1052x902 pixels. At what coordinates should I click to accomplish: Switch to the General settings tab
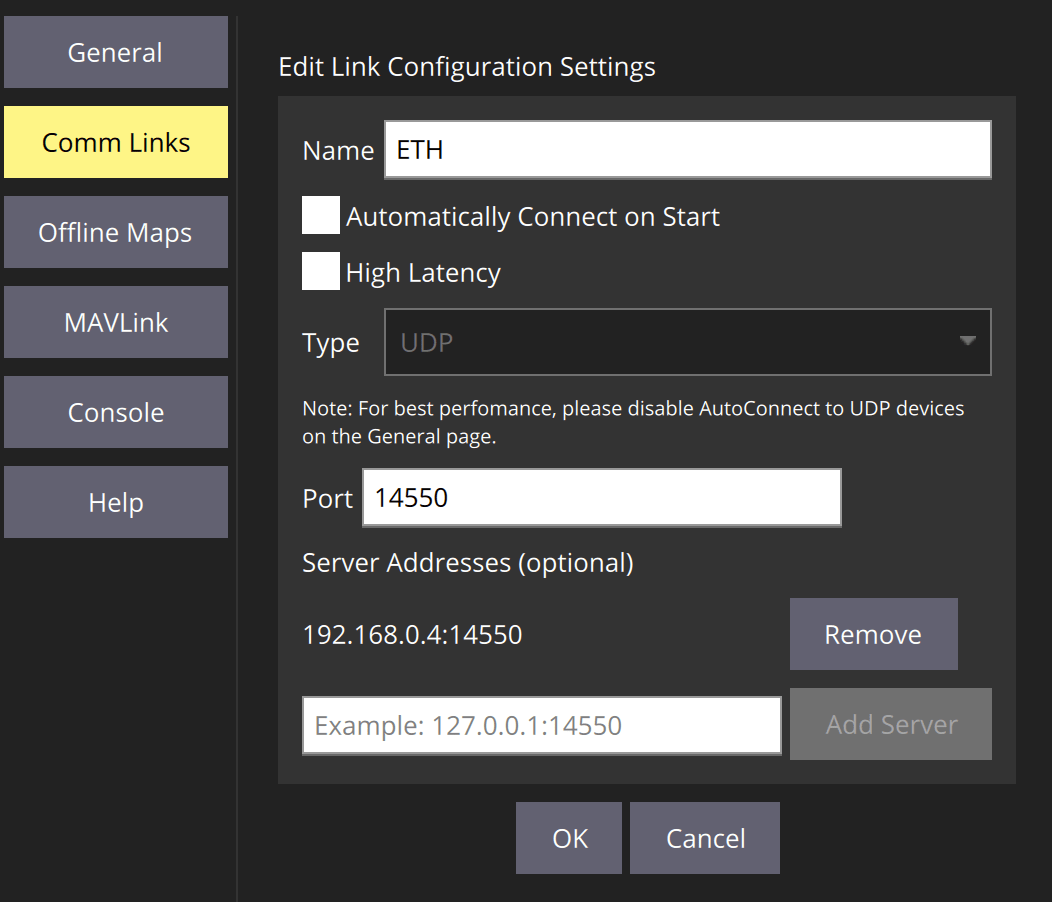(115, 52)
